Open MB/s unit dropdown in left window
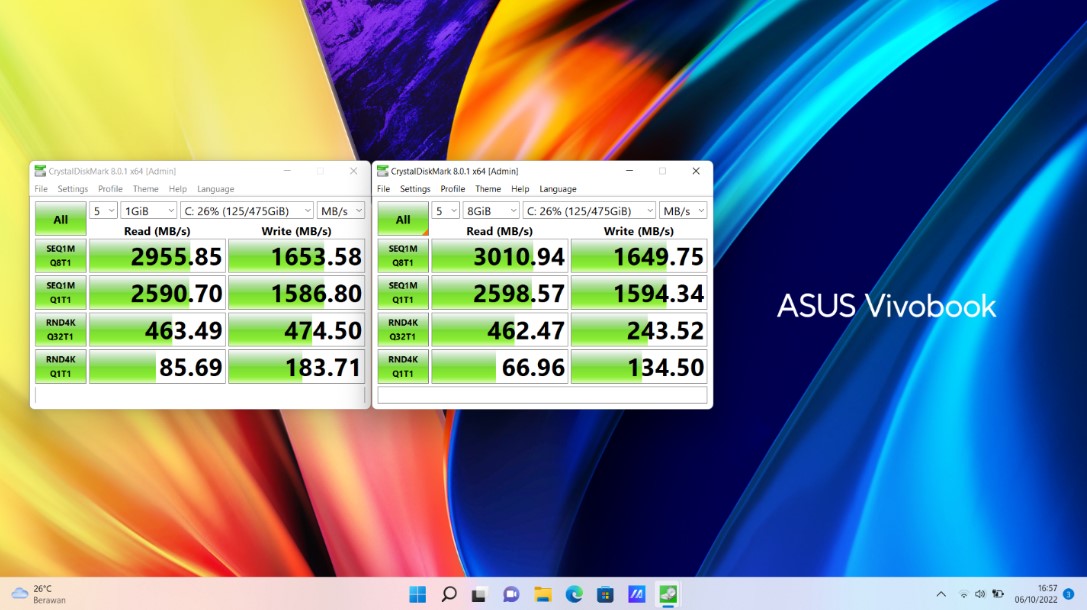This screenshot has height=610, width=1087. 341,211
